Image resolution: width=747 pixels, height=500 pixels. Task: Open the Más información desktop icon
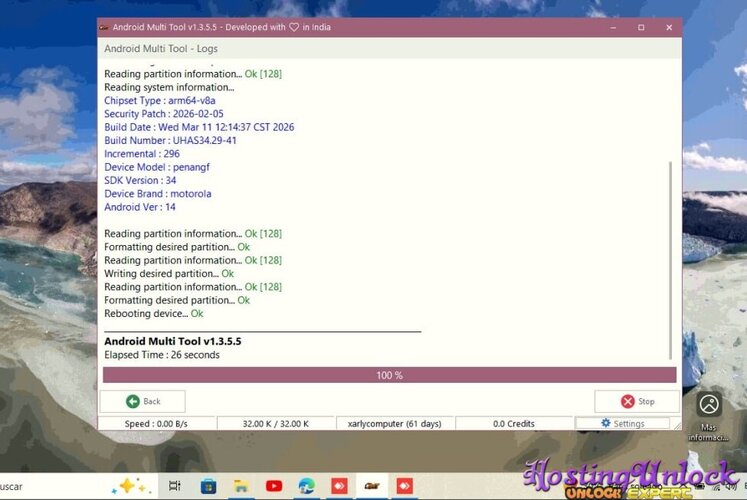pyautogui.click(x=708, y=417)
